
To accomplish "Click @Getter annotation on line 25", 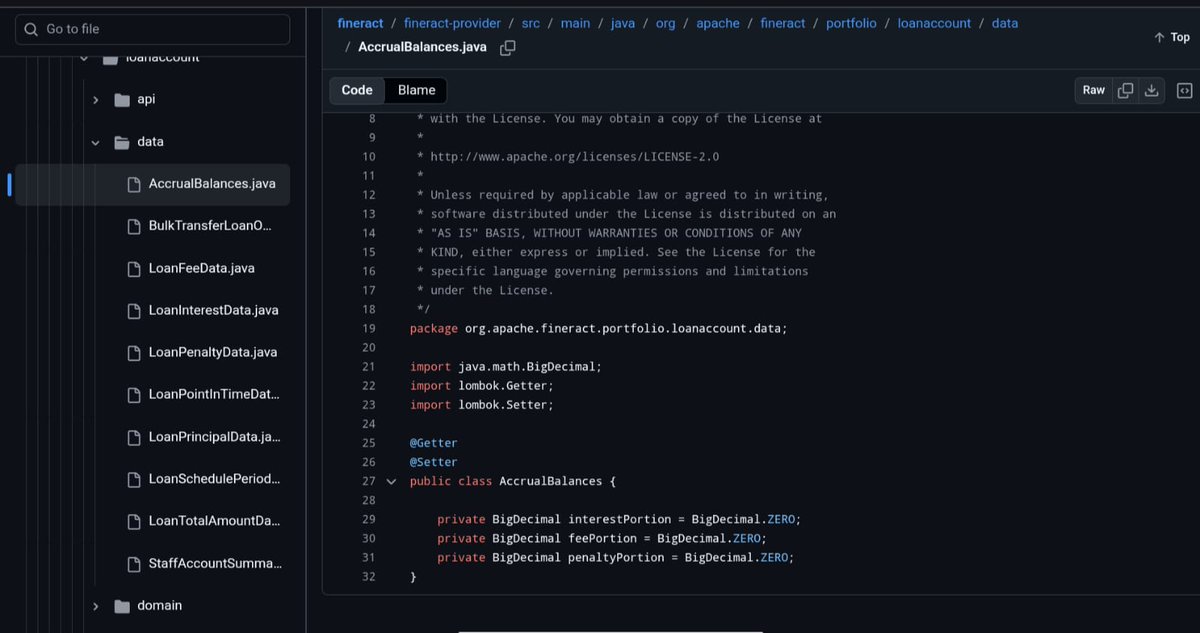I will point(433,443).
